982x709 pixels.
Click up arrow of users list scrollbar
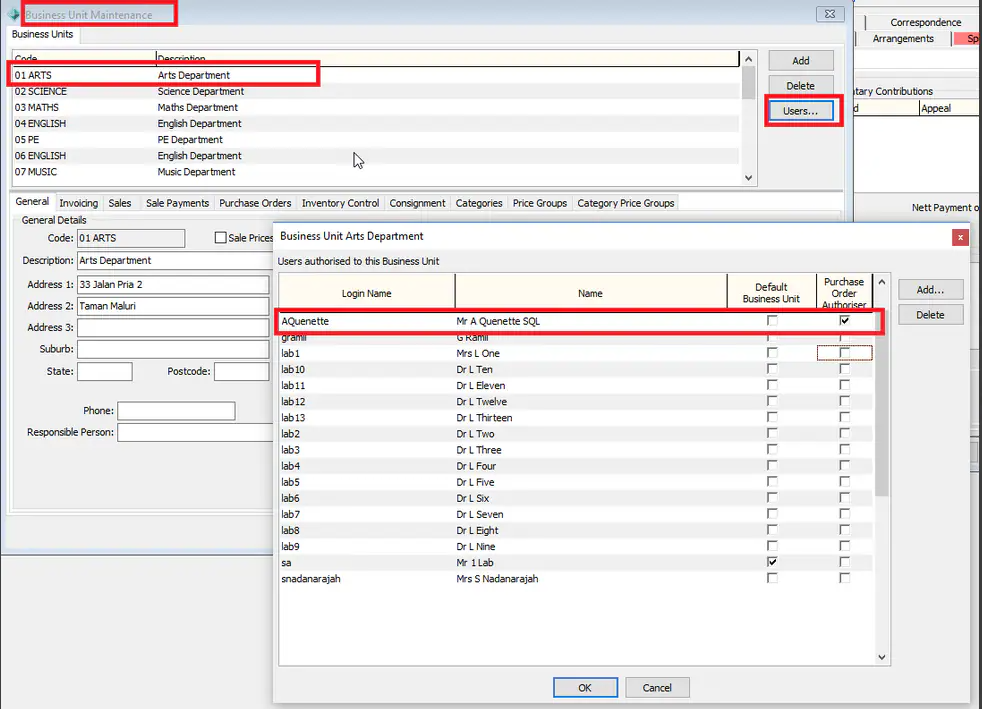882,282
